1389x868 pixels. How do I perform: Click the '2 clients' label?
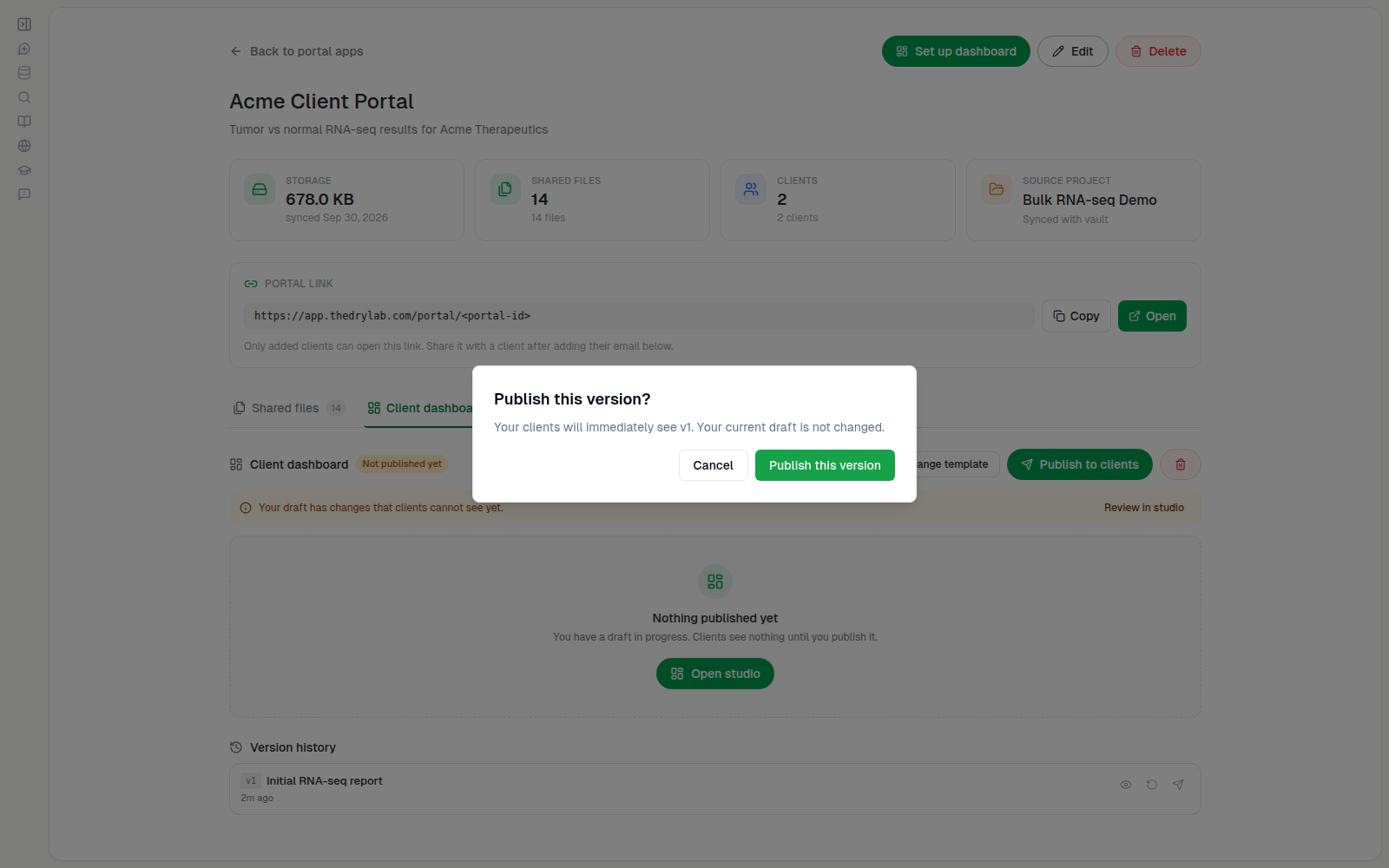(x=797, y=218)
